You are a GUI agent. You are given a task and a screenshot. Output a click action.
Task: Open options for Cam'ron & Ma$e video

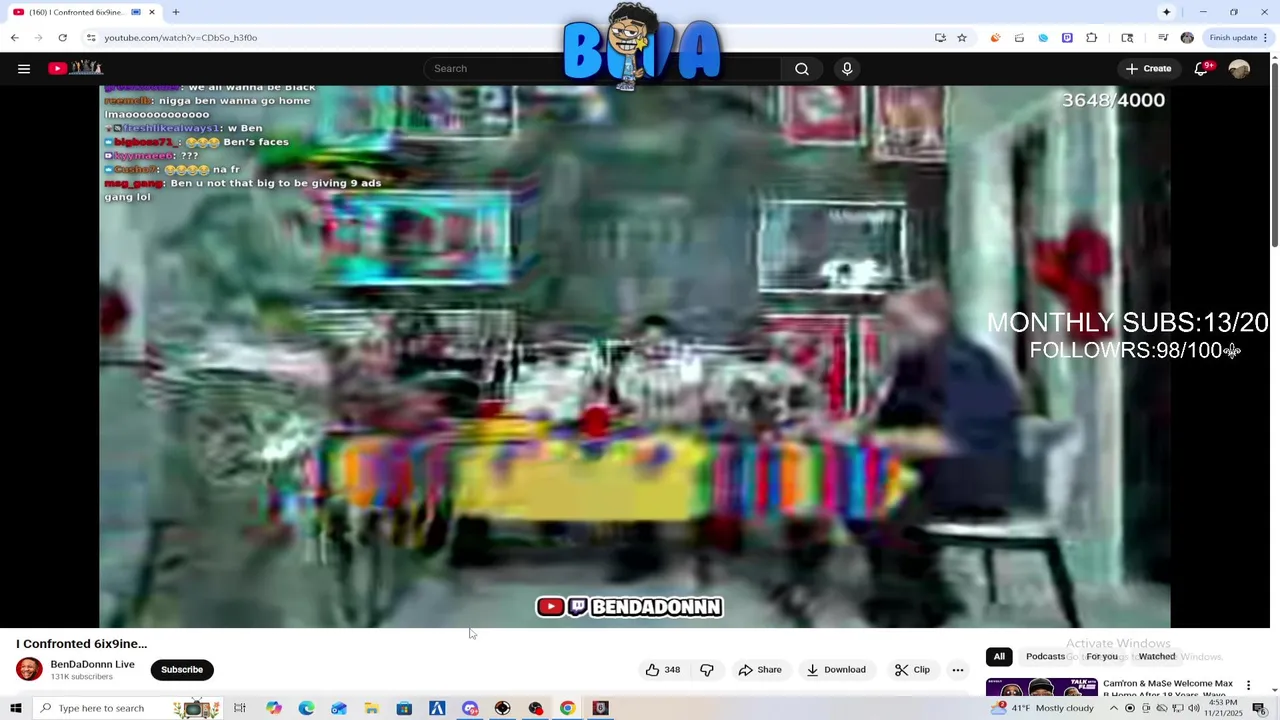[1248, 686]
